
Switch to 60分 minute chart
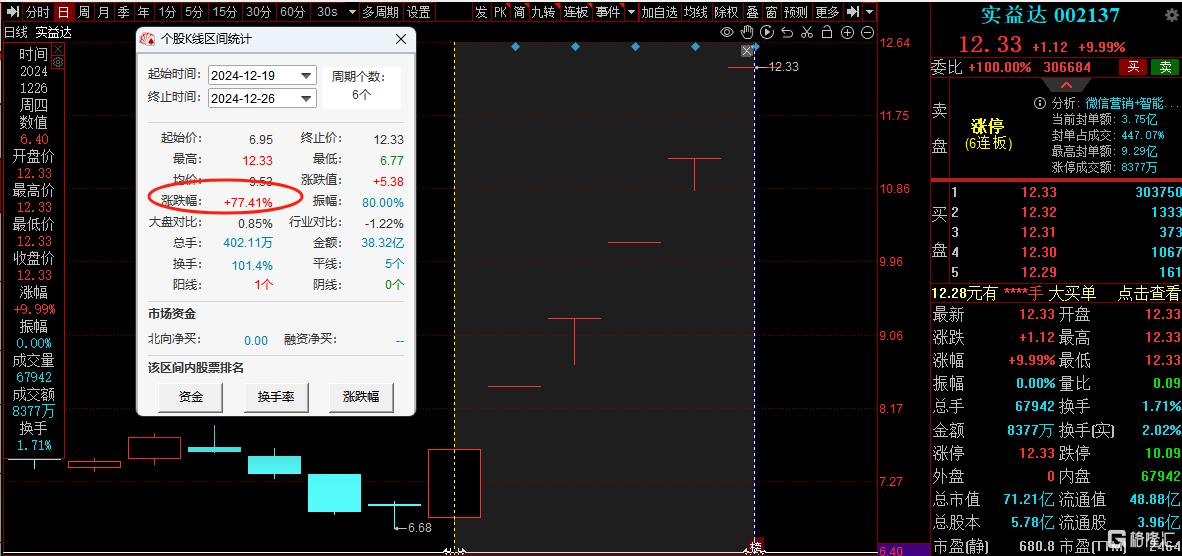(292, 12)
